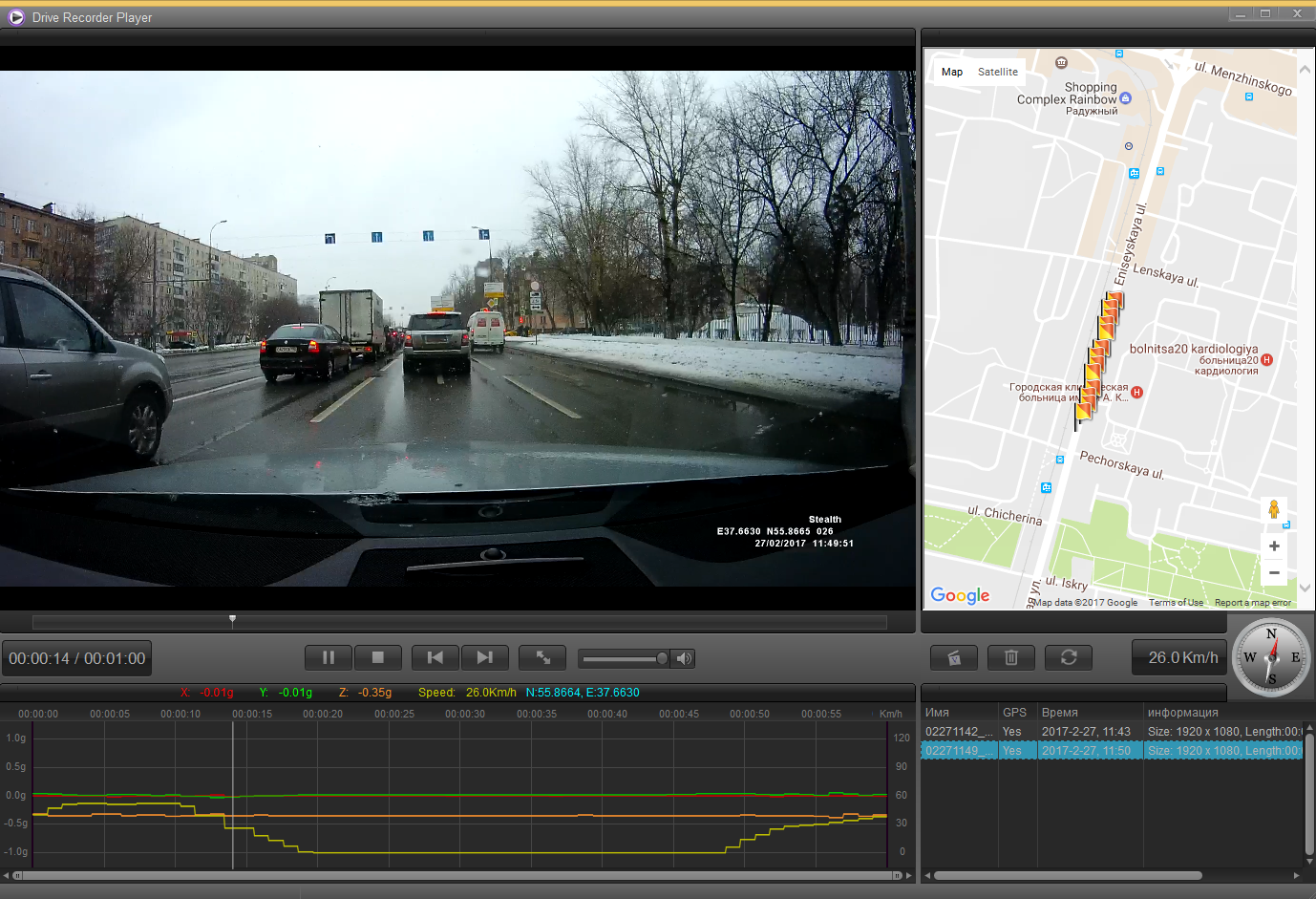Pause the dashcam video playback

329,657
